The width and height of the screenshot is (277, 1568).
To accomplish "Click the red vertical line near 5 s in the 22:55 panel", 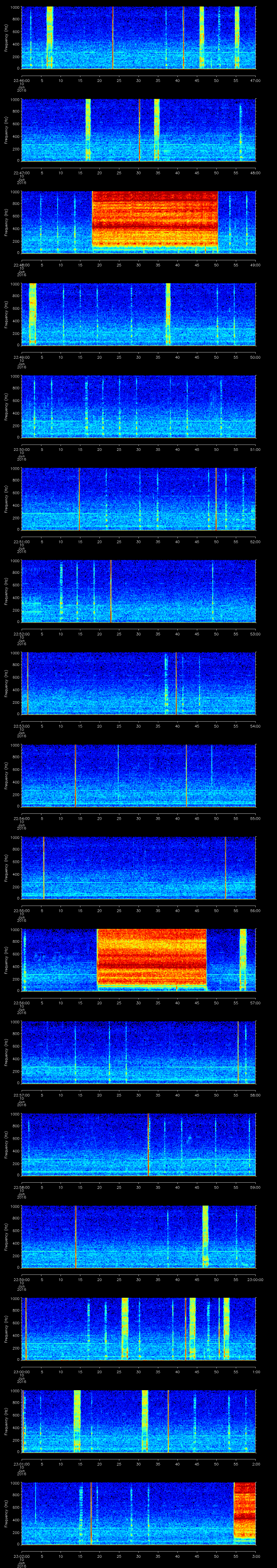I will coord(44,868).
